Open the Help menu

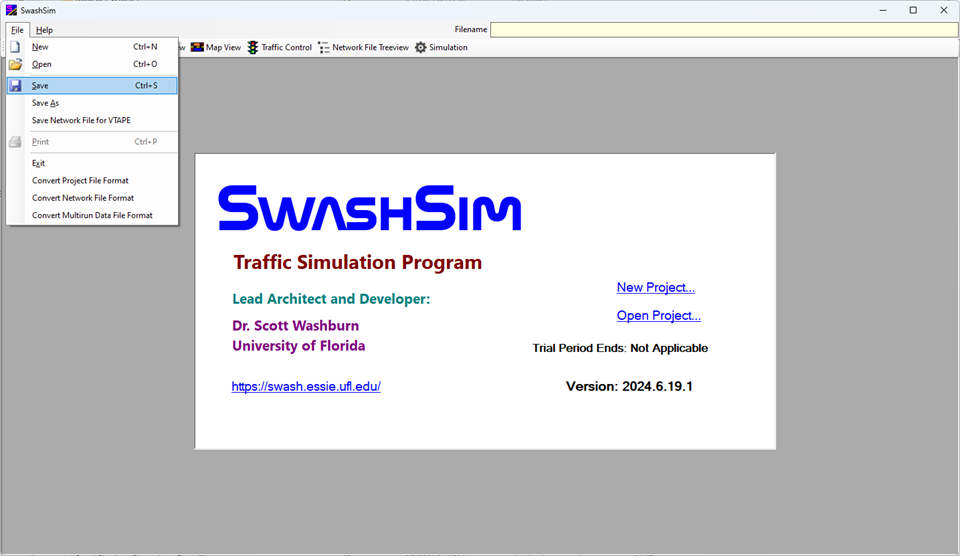coord(44,29)
